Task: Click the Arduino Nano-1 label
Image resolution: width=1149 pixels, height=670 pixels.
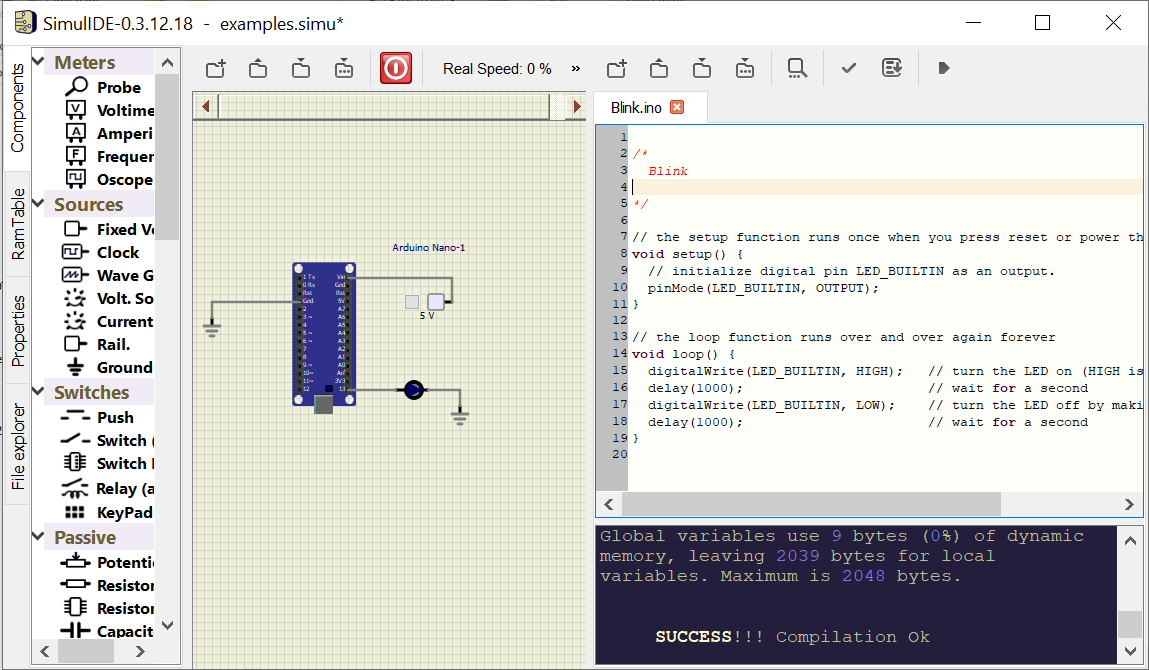Action: tap(429, 248)
